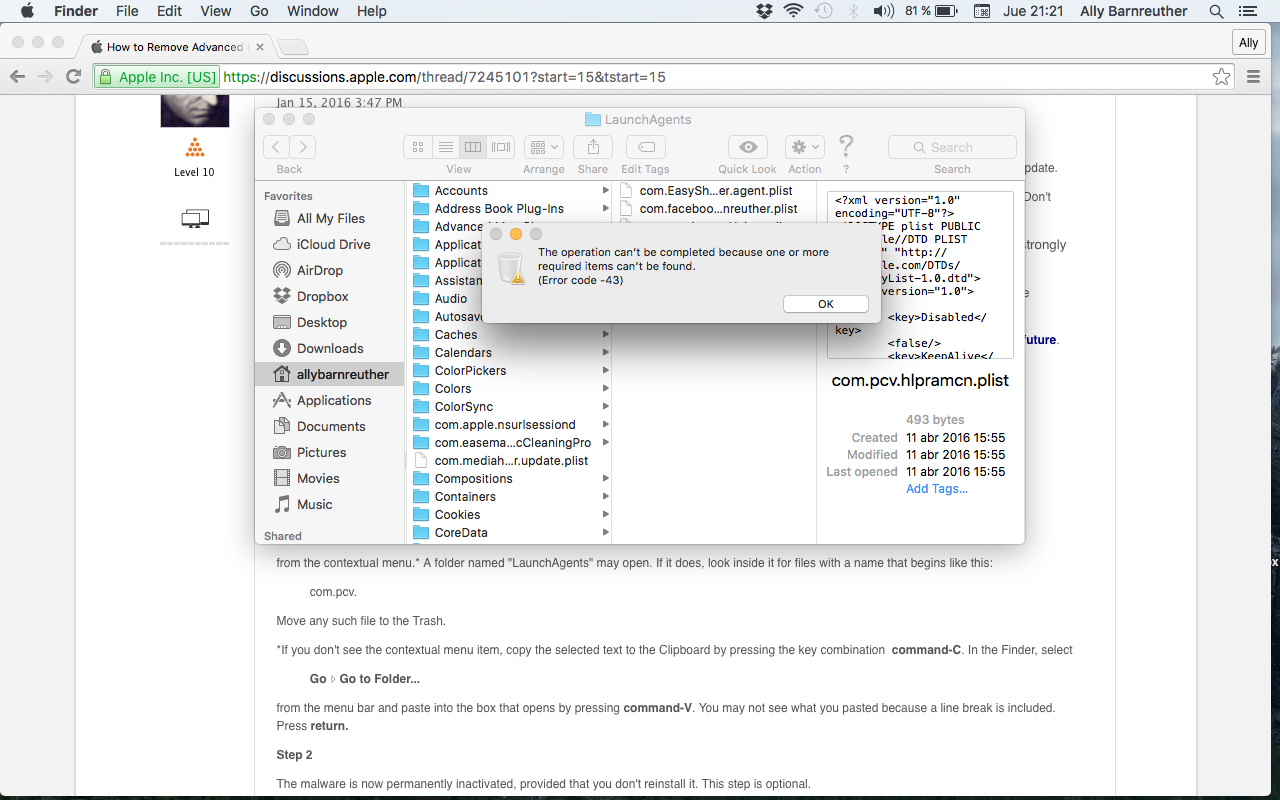Go back in Finder window
Viewport: 1280px width, 800px height.
click(x=277, y=147)
